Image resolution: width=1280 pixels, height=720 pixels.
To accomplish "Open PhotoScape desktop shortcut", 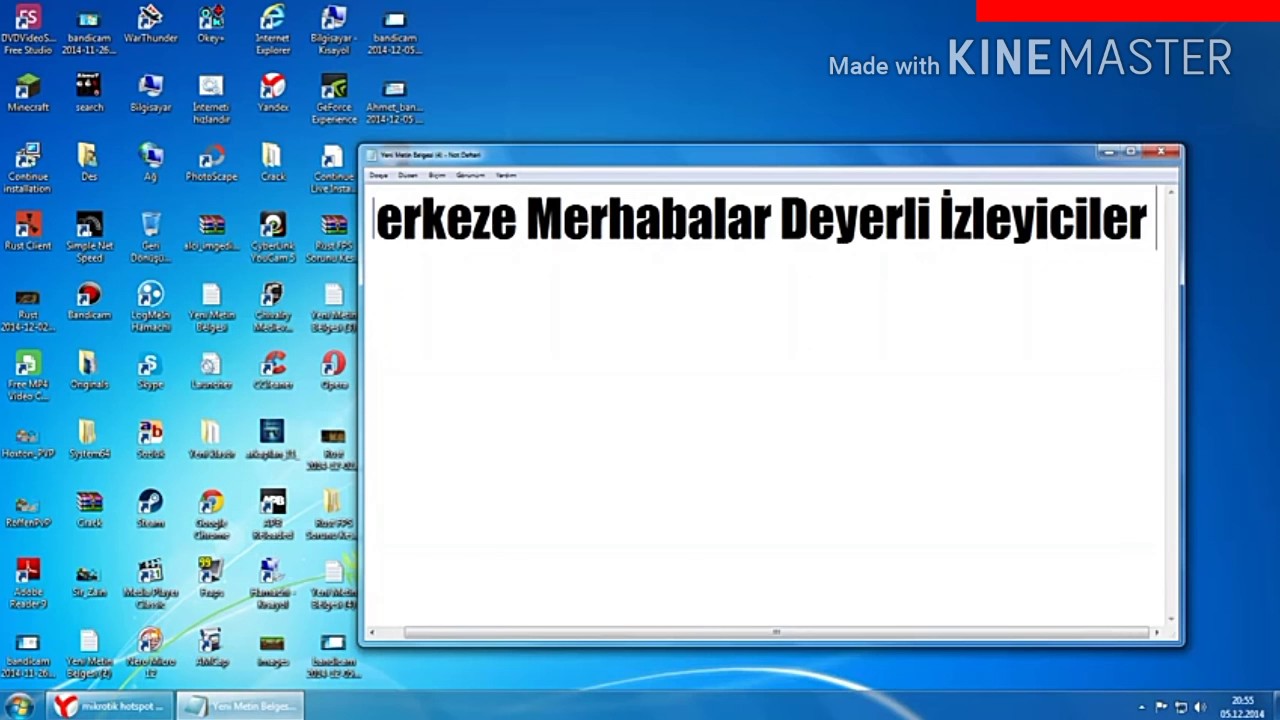I will click(x=211, y=162).
